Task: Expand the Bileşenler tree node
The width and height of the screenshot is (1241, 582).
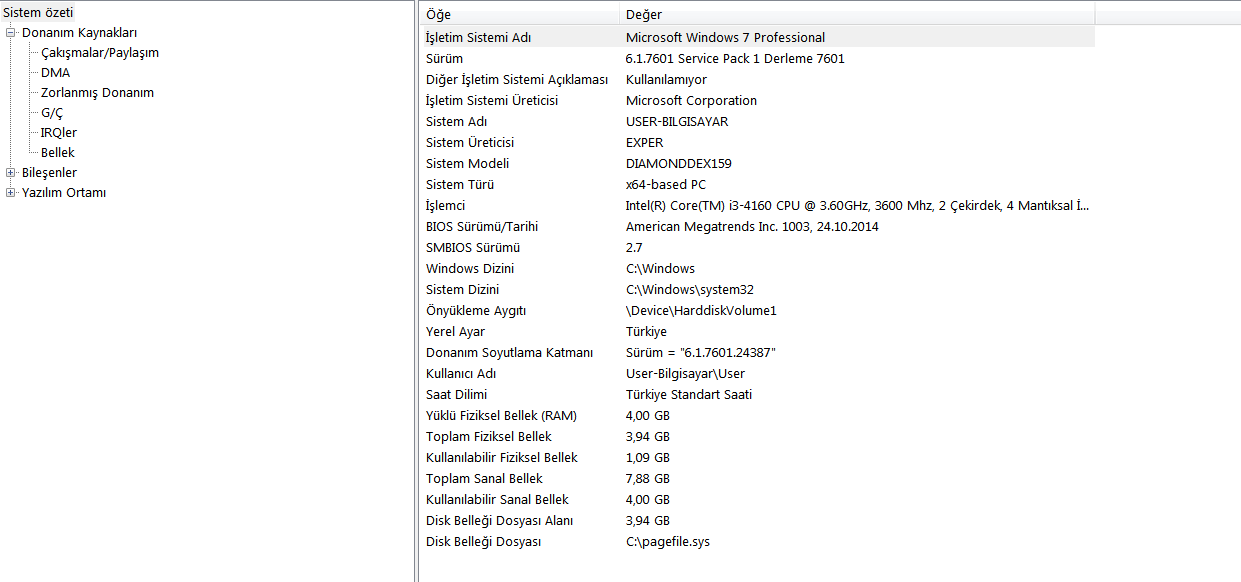Action: (11, 173)
